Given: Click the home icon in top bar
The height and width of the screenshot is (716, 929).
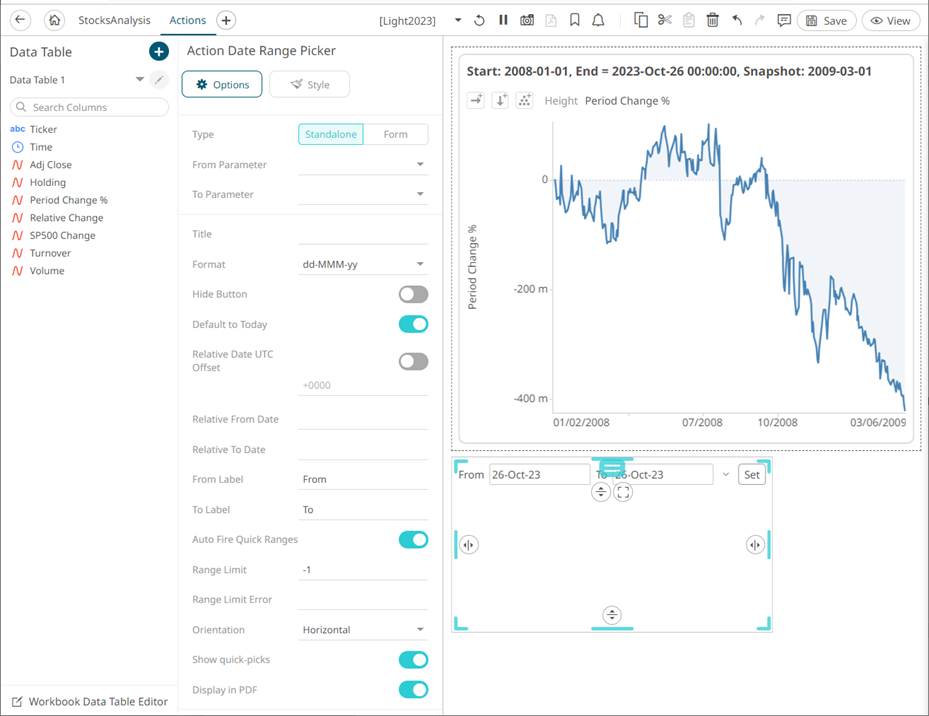Looking at the screenshot, I should click(54, 20).
